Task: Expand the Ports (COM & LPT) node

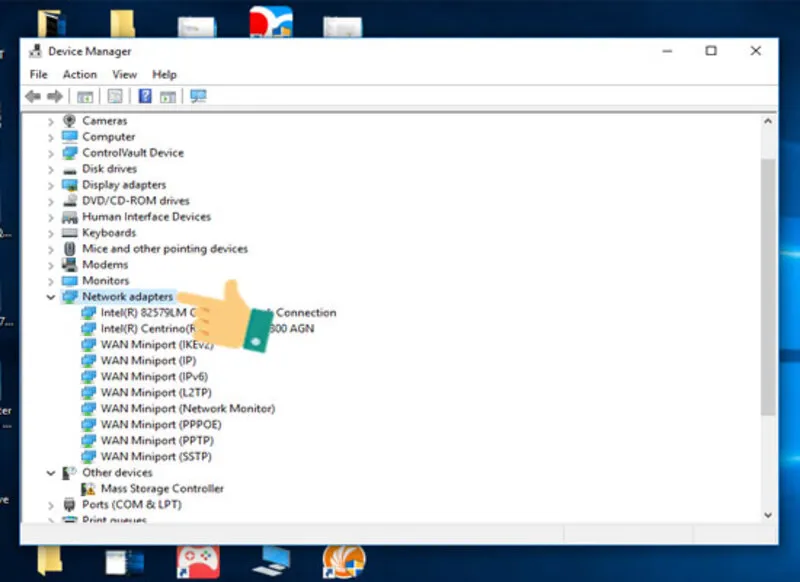Action: coord(51,505)
